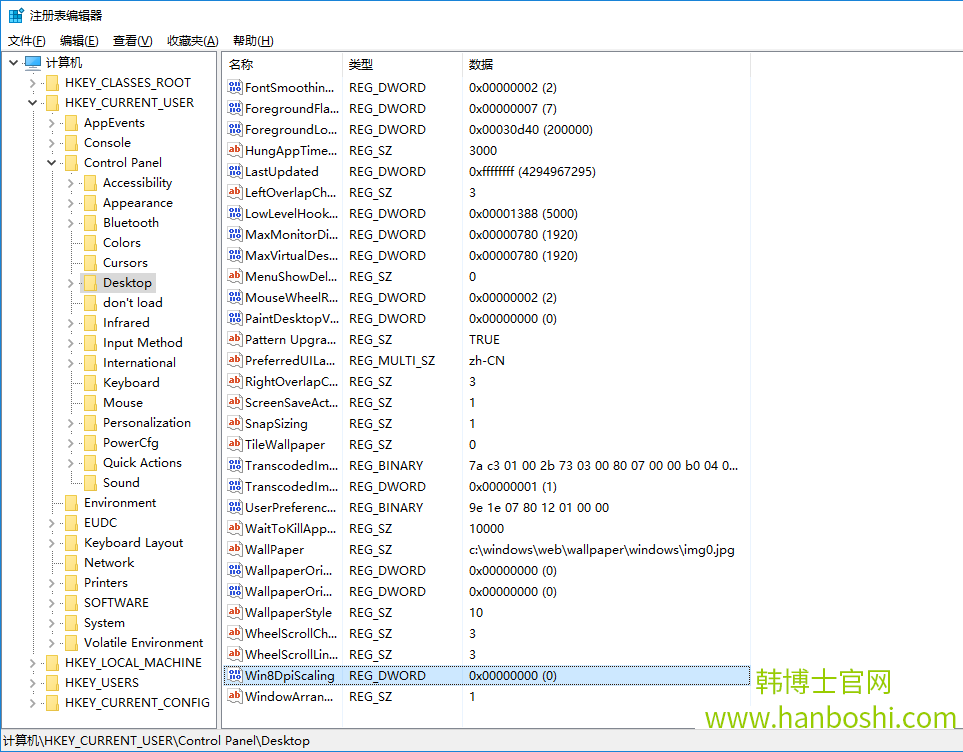Expand the HKEY_LOCAL_MACHINE node
The width and height of the screenshot is (963, 752).
coord(30,662)
